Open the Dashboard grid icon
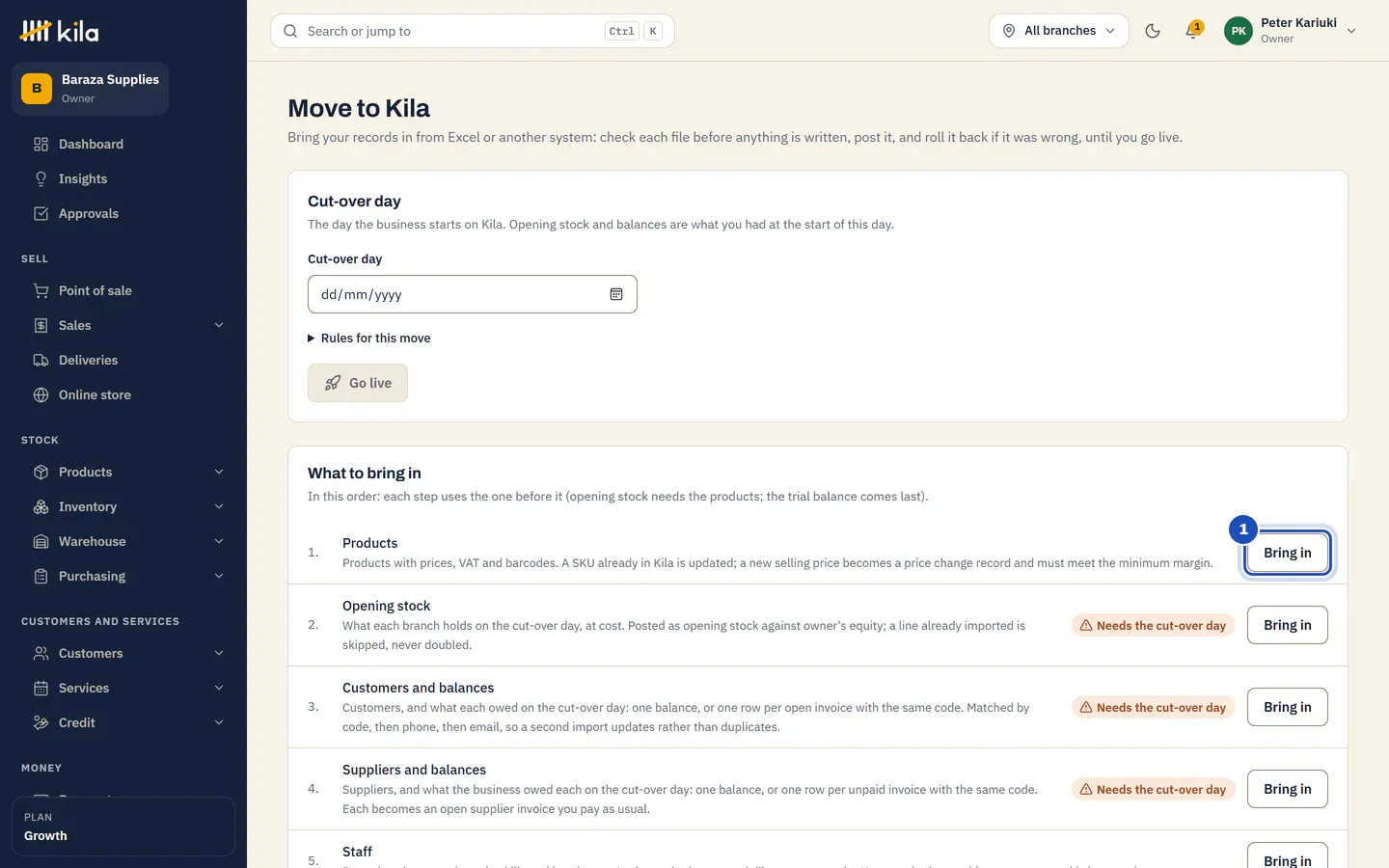 point(41,145)
